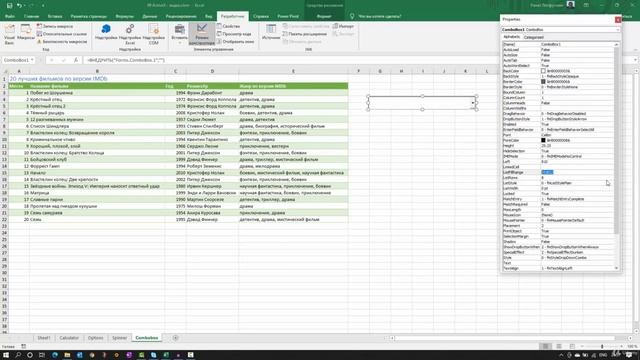Click the ComboBox dropdown arrow on sheet

click(473, 103)
